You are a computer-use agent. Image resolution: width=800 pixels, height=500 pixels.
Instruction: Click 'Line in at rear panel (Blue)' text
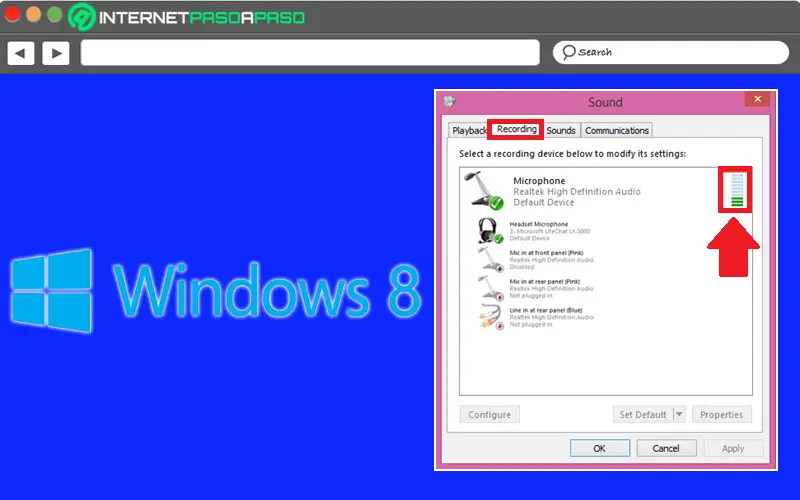click(545, 310)
